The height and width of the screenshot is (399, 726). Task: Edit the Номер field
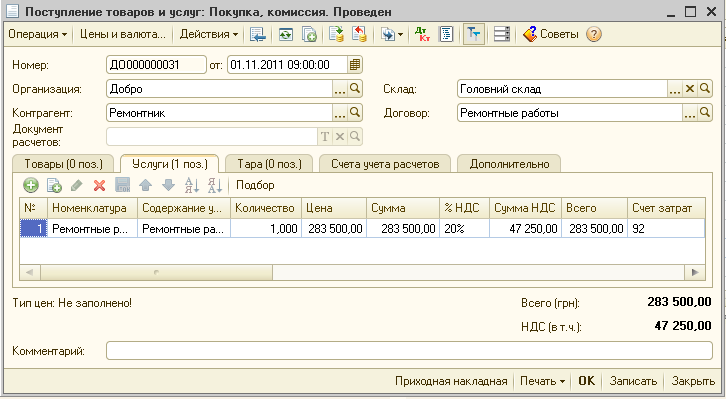156,65
